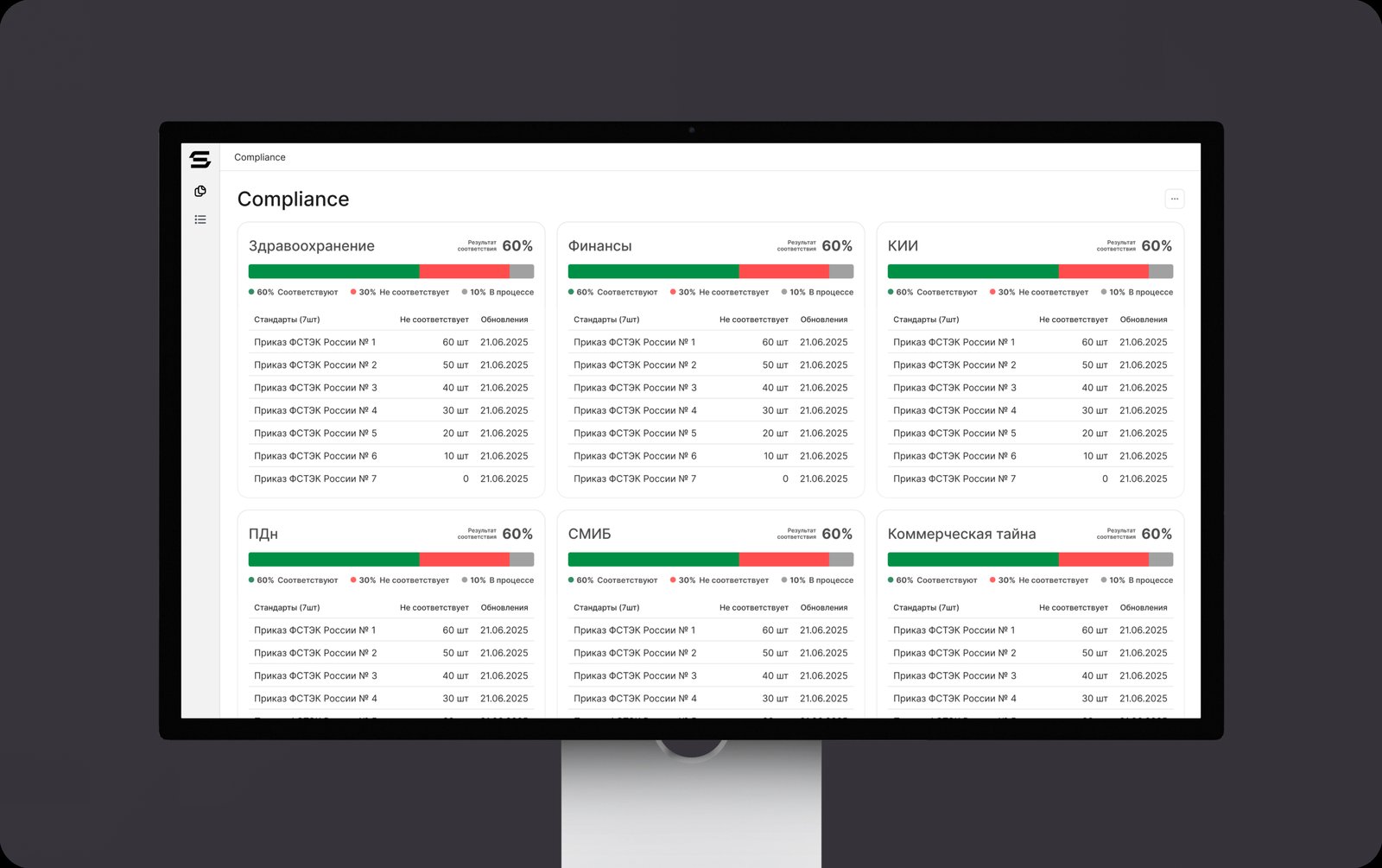Select Приказ ФСТЭК России № 2 in ПДн
Viewport: 1382px width, 868px height.
click(x=391, y=653)
